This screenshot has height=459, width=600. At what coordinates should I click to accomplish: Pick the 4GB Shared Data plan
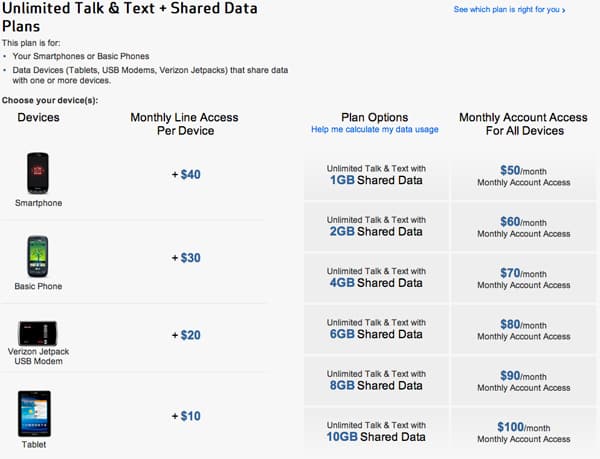(x=376, y=277)
